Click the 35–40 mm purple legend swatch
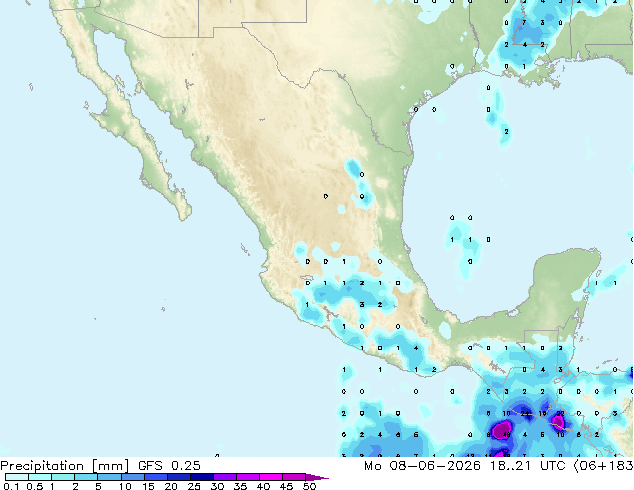 tap(248, 477)
